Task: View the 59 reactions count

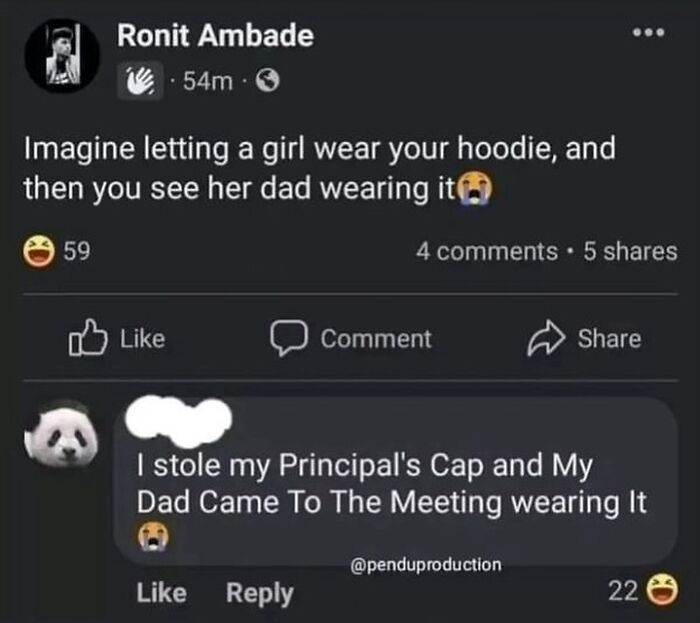Action: point(76,252)
